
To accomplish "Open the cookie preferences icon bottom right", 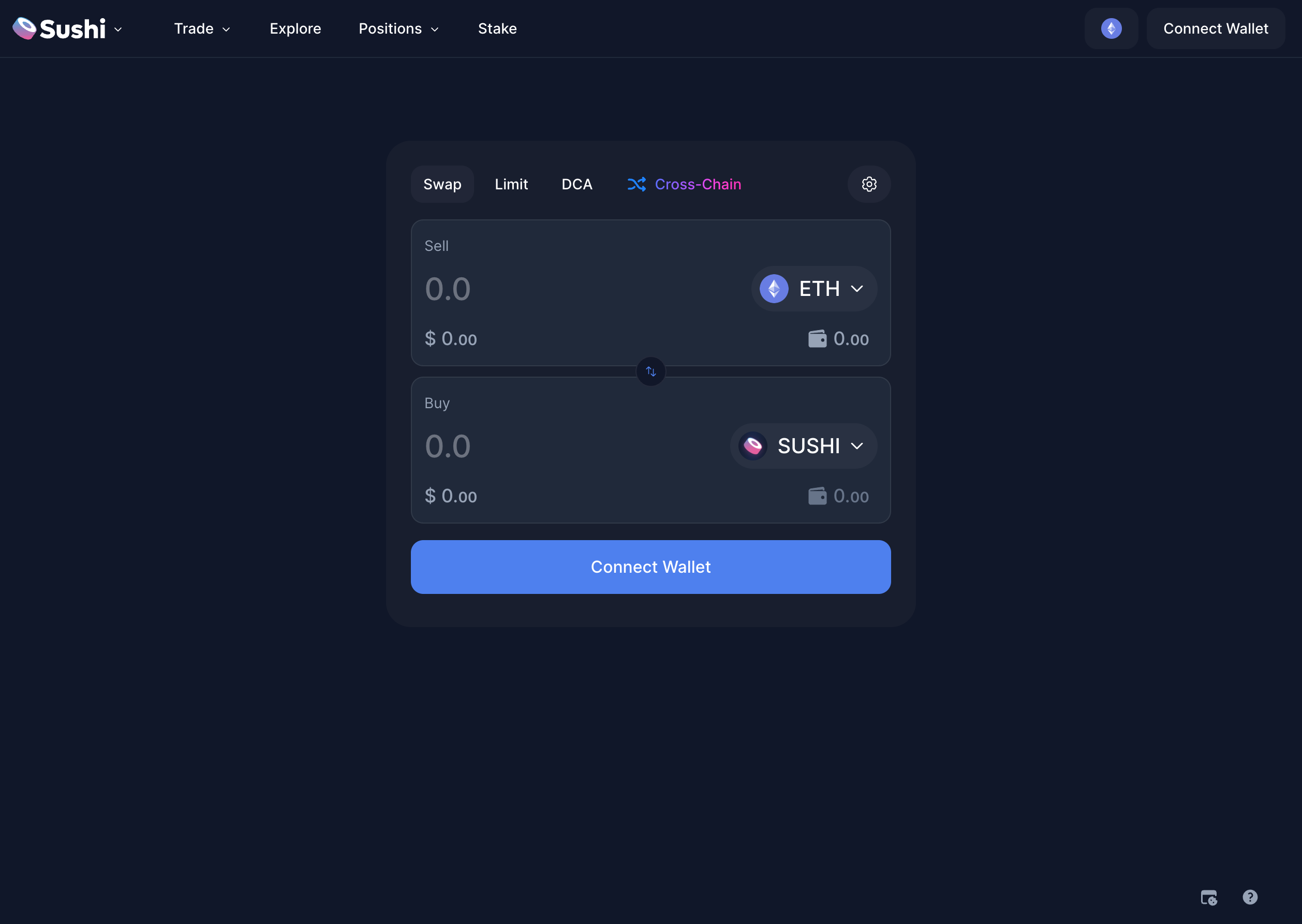I will (1209, 897).
